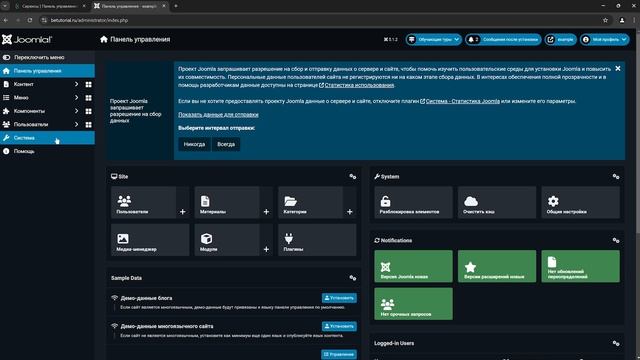This screenshot has height=360, width=640.
Task: Open Версия Joomla новая notification tile
Action: click(413, 266)
